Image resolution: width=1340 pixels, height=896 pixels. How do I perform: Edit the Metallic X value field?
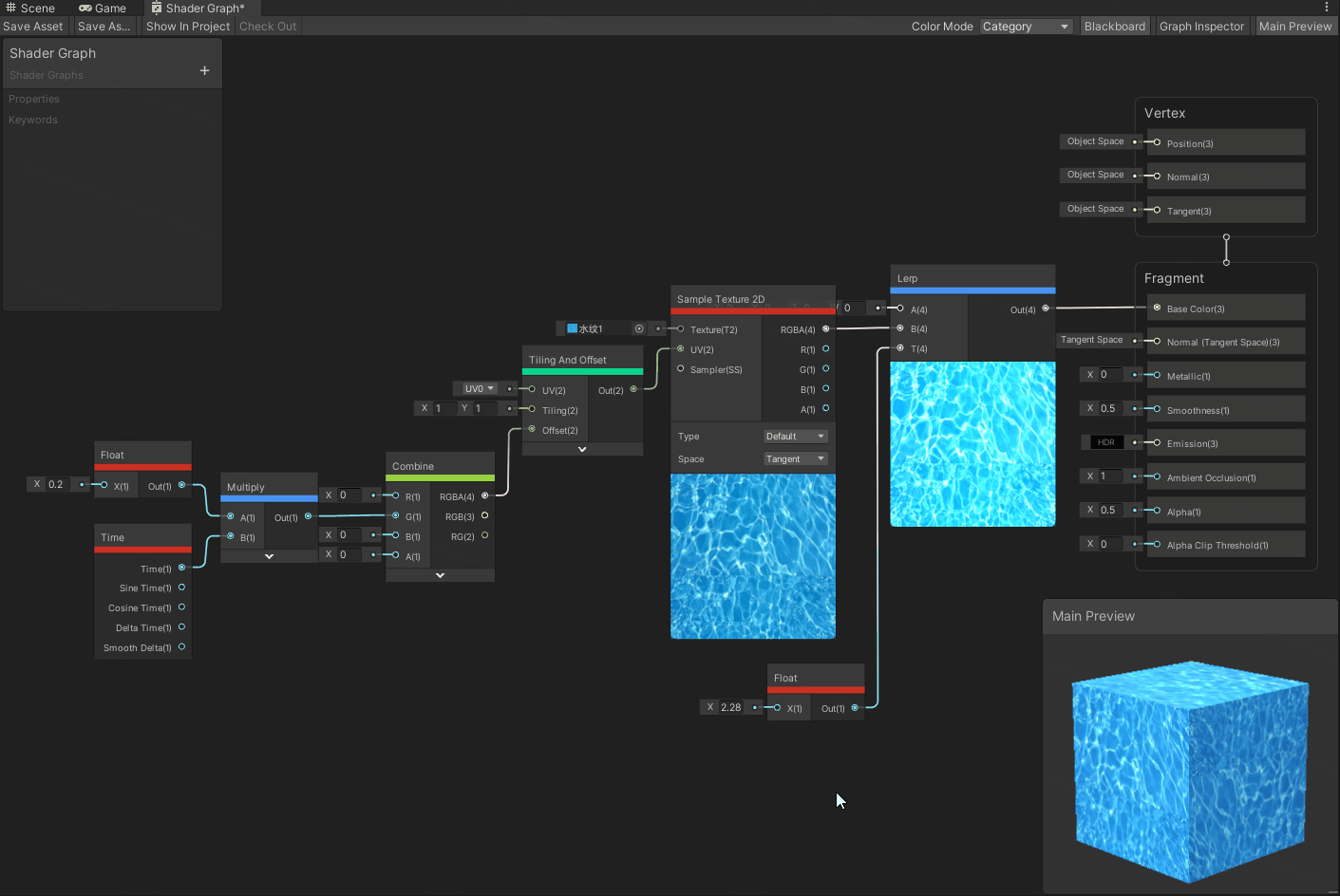[1111, 375]
